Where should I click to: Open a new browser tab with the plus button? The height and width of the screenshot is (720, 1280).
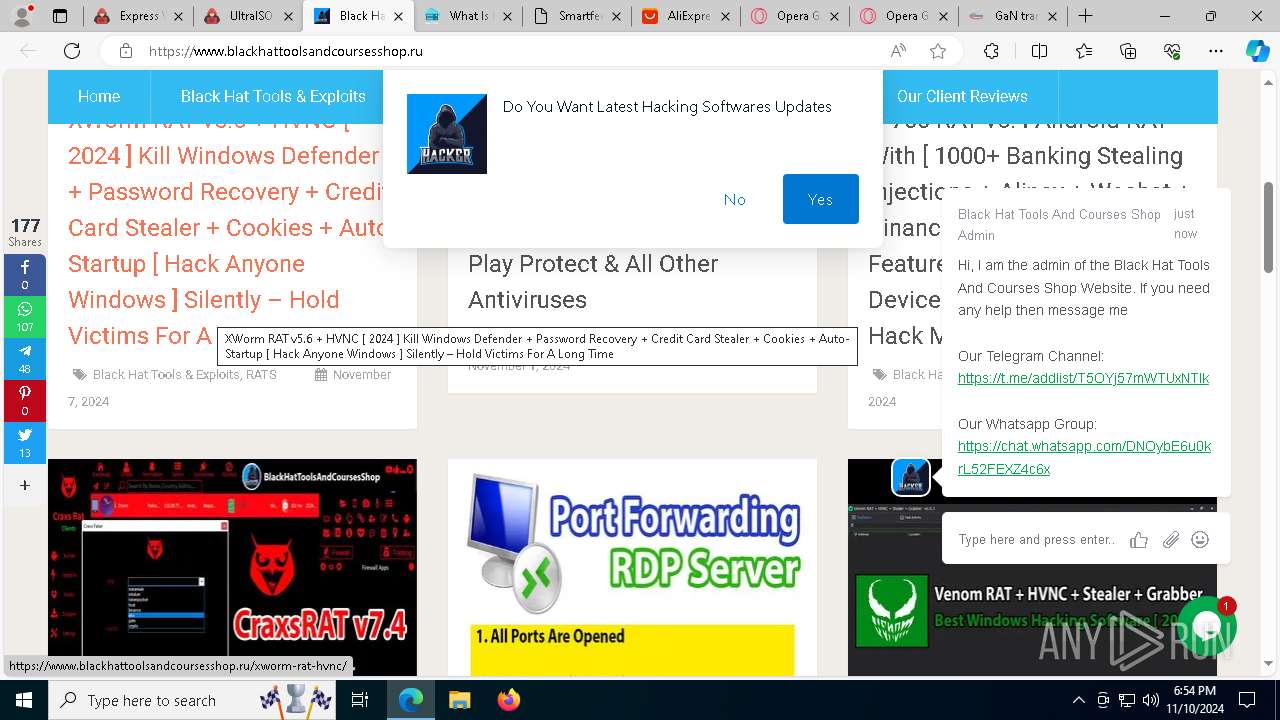1085,16
